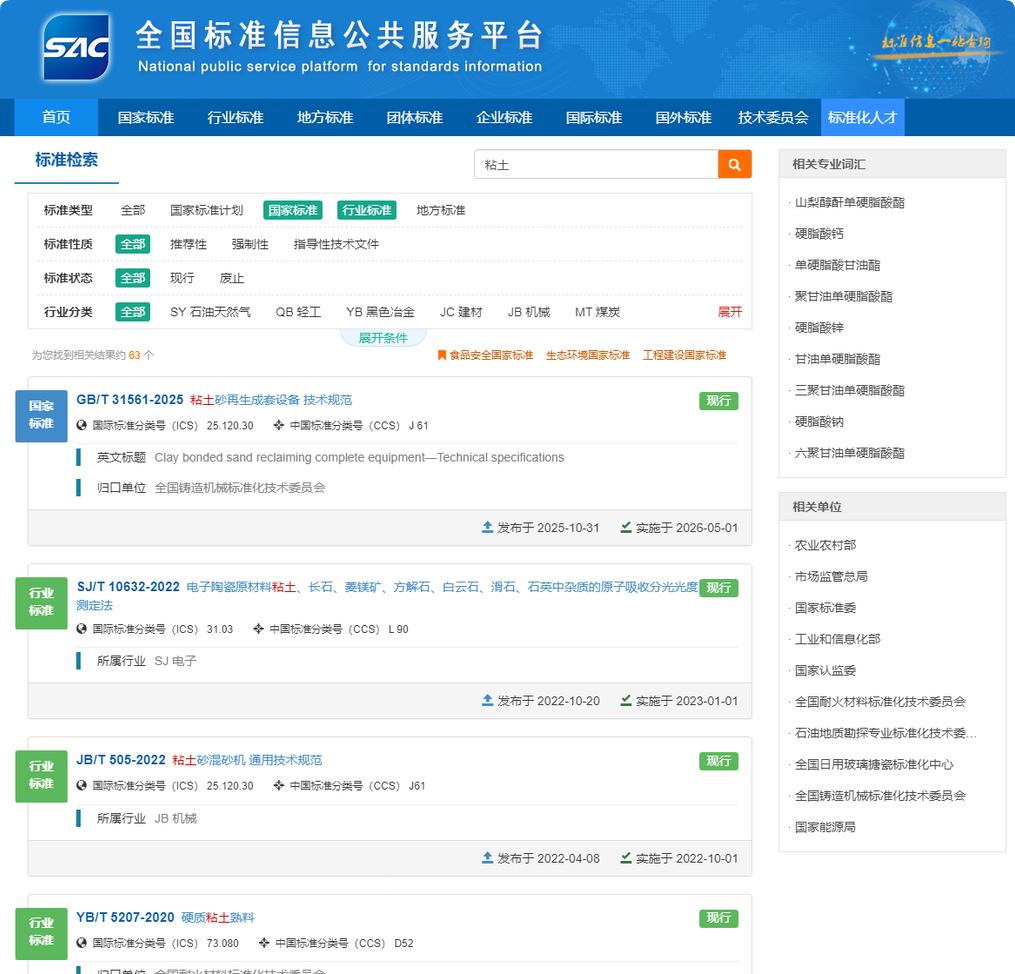Click the blue 国家标准 badge of GB/T 31561-2025
This screenshot has width=1015, height=974.
pos(41,415)
